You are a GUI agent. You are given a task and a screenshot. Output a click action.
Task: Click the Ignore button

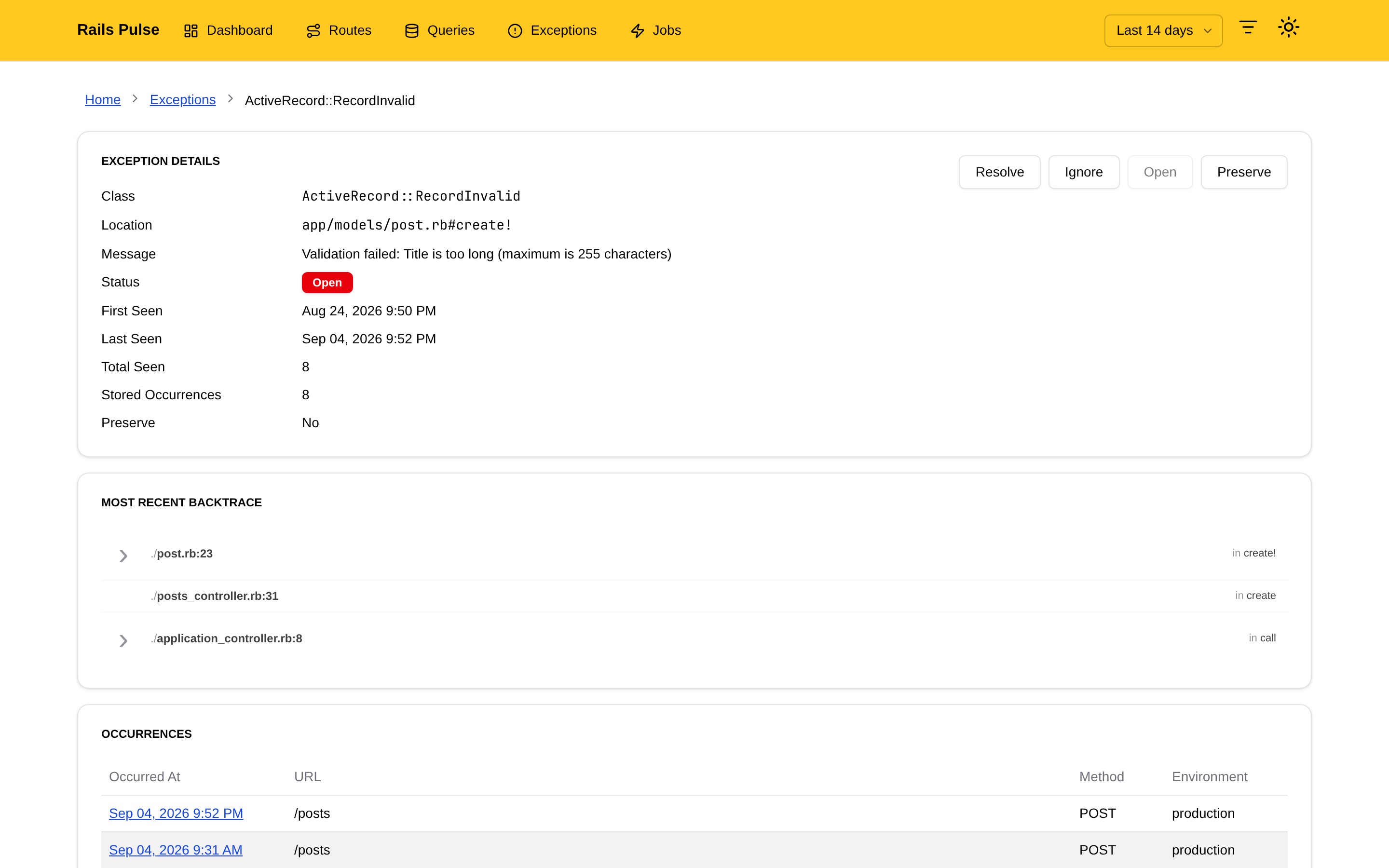pos(1084,172)
